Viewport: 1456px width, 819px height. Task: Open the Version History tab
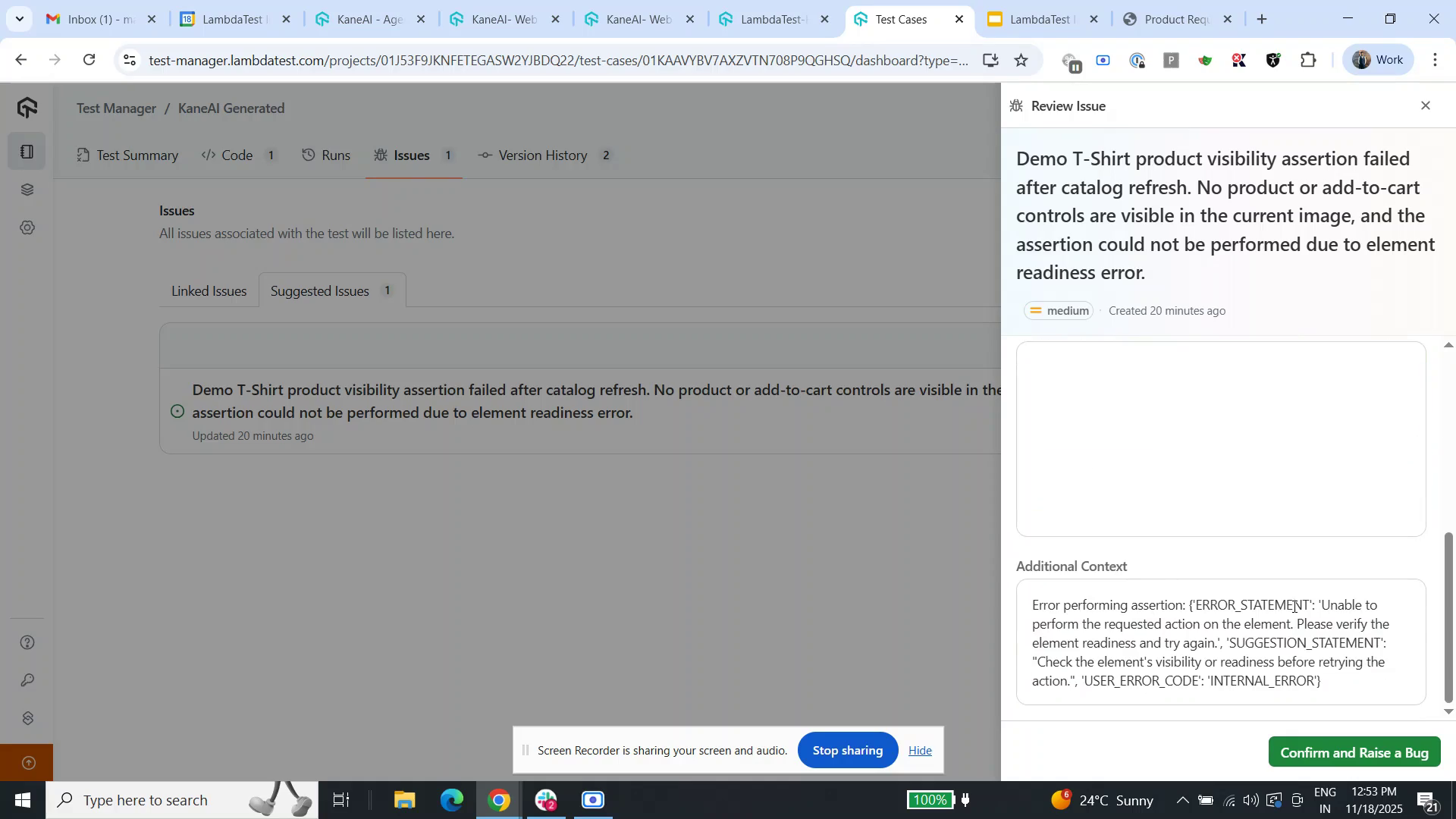point(543,155)
